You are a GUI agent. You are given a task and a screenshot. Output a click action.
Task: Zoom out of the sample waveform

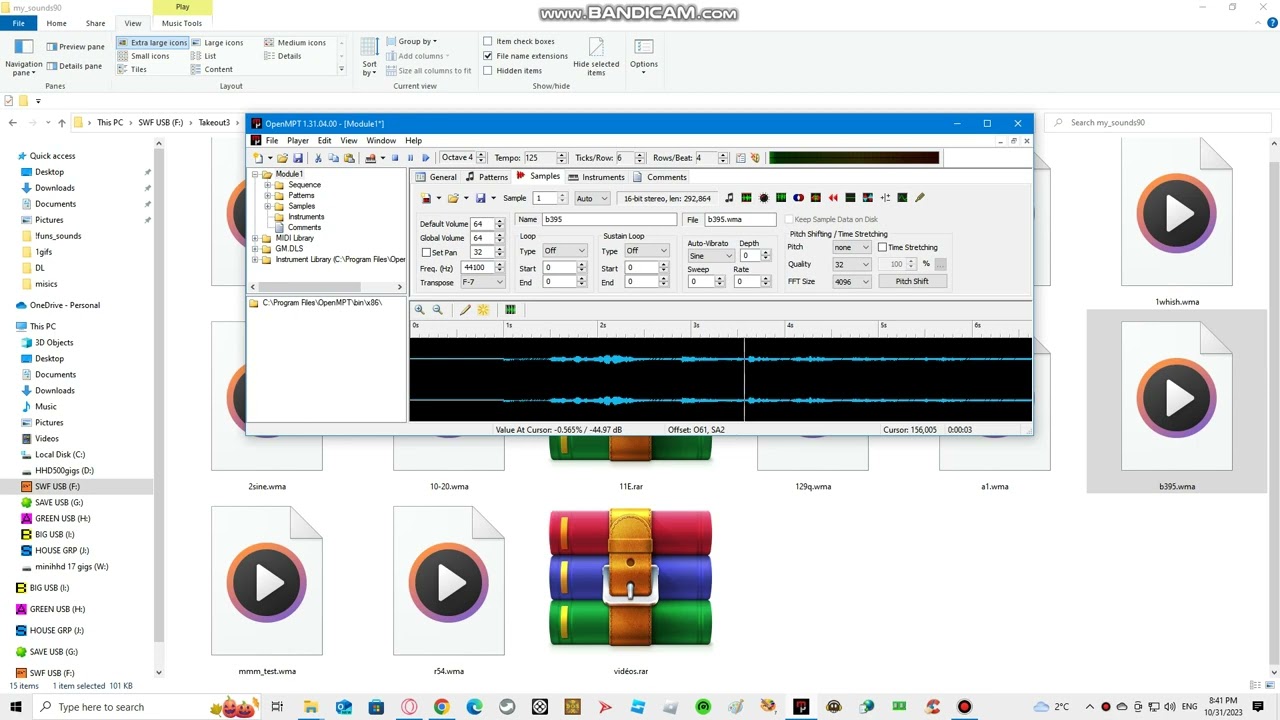437,310
